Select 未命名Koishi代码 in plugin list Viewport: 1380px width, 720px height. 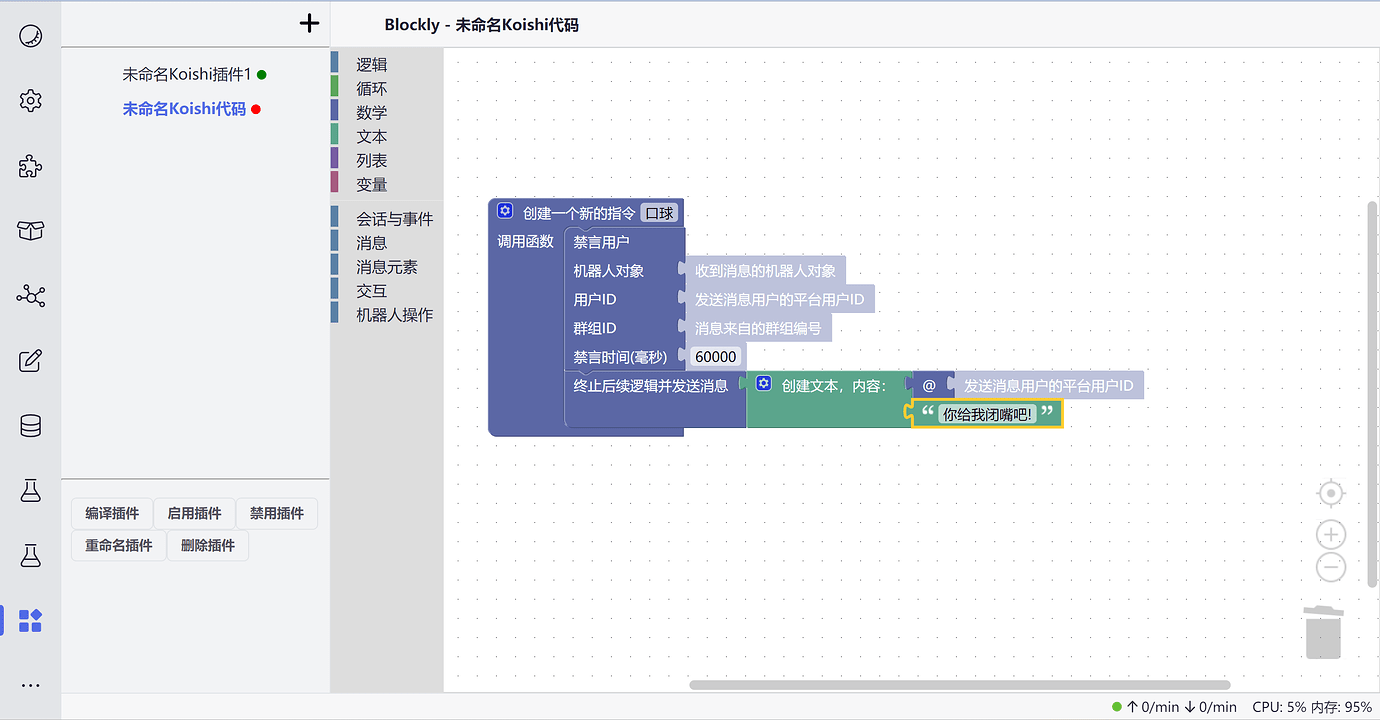click(x=184, y=109)
